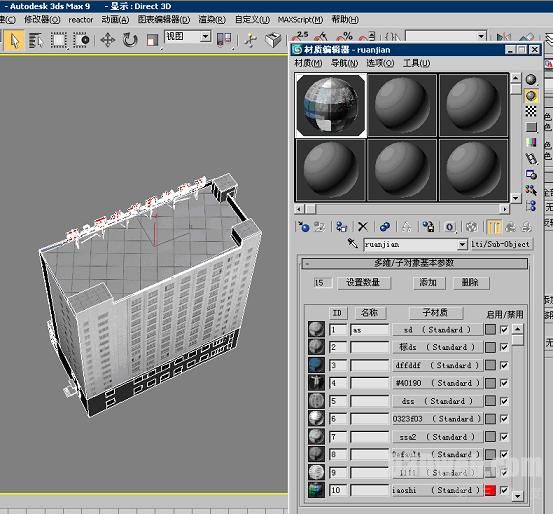Uncheck enable box for sub-material 5
This screenshot has height=514, width=553.
pyautogui.click(x=504, y=401)
